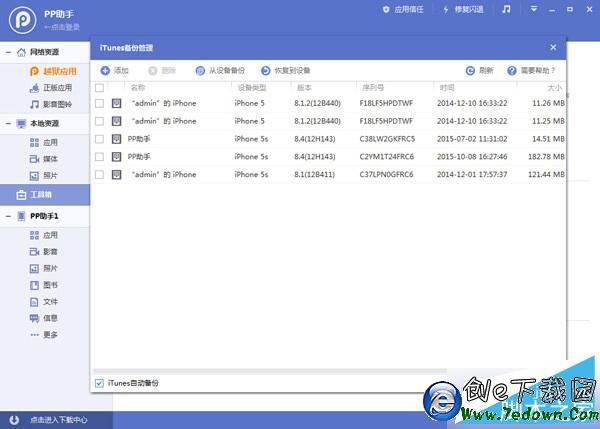Toggle the iTunes自动备份 checkbox
The width and height of the screenshot is (600, 429).
pyautogui.click(x=99, y=383)
